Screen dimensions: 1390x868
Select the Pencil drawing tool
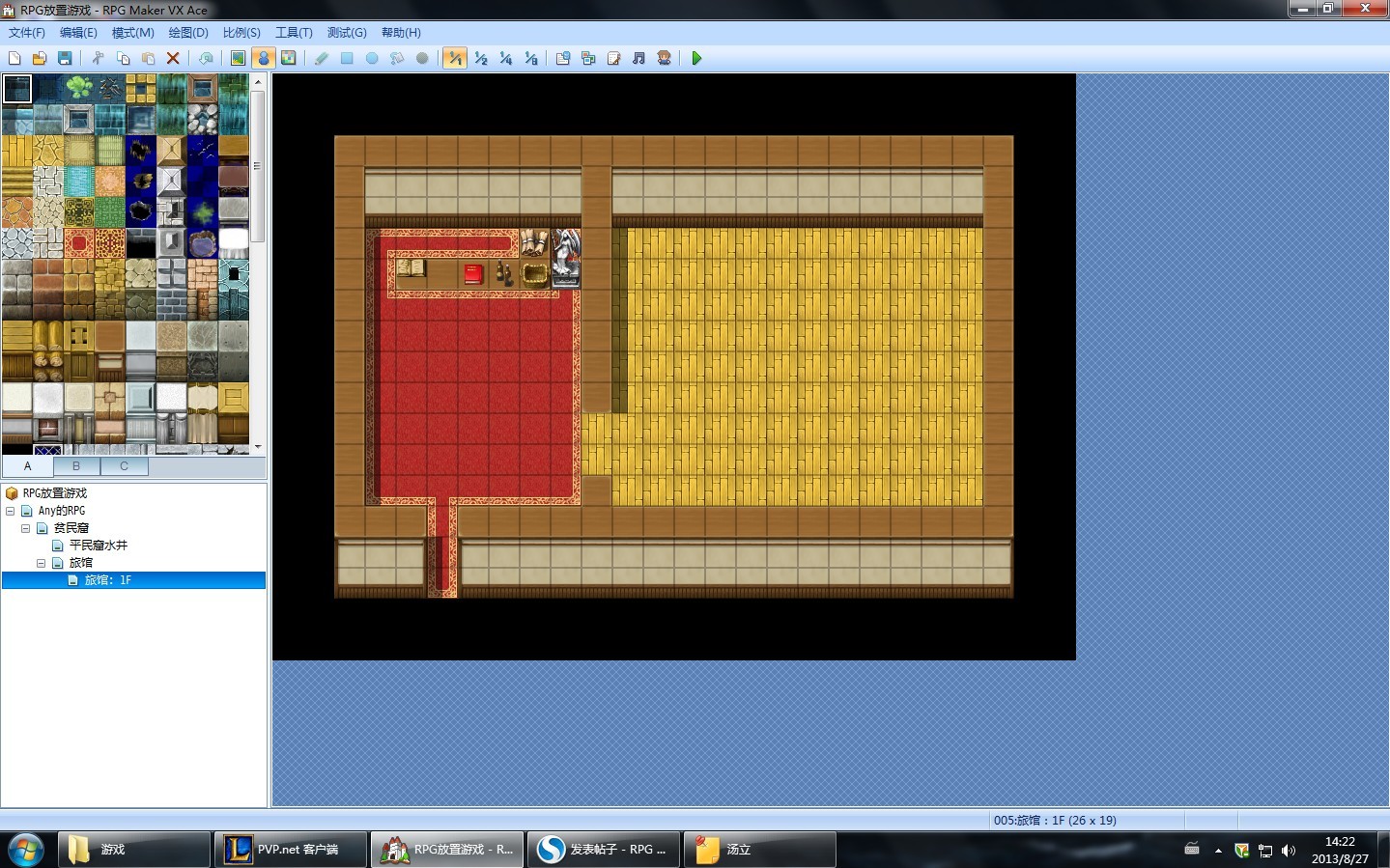tap(322, 59)
